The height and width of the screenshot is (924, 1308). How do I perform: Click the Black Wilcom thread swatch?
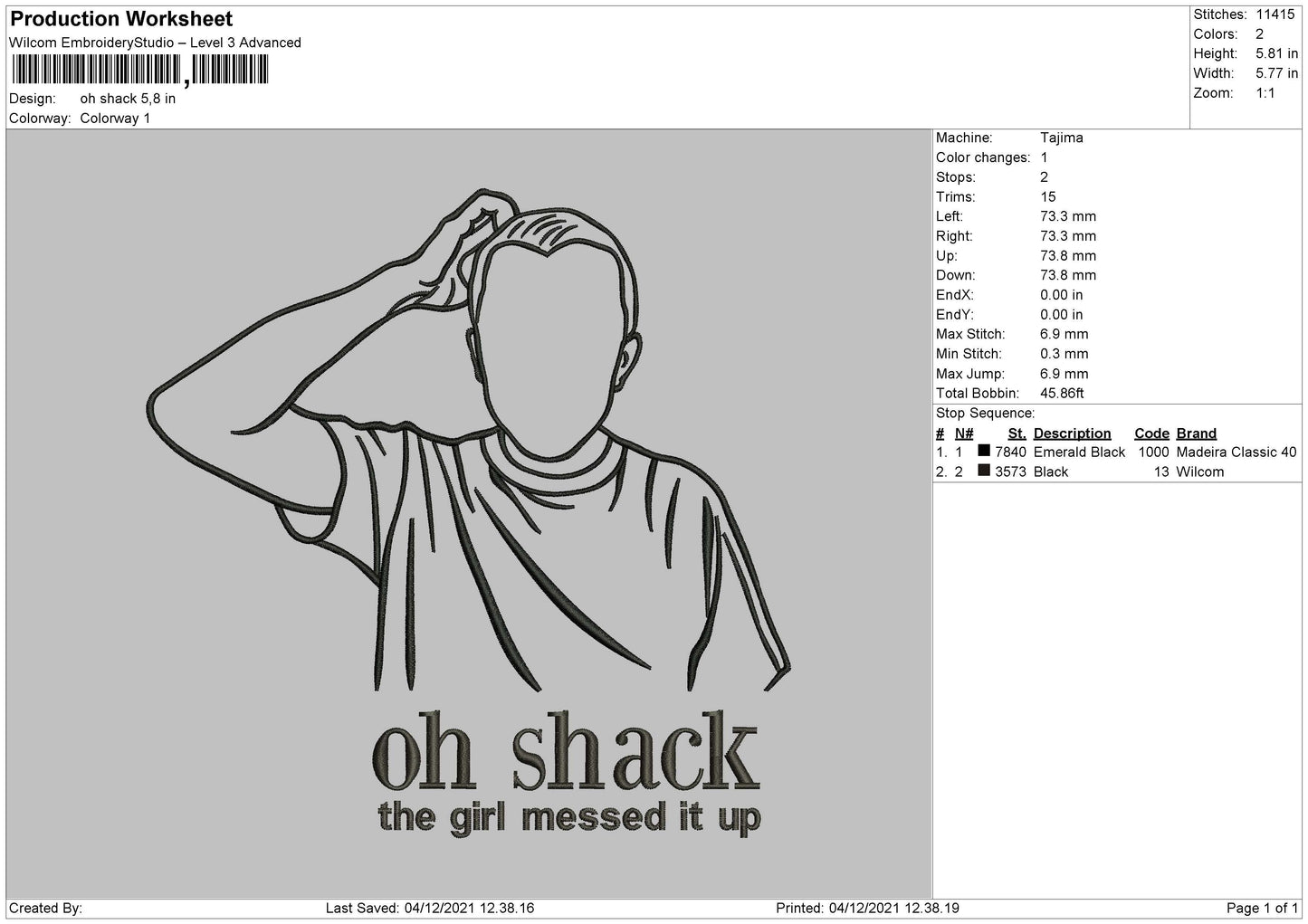point(984,471)
